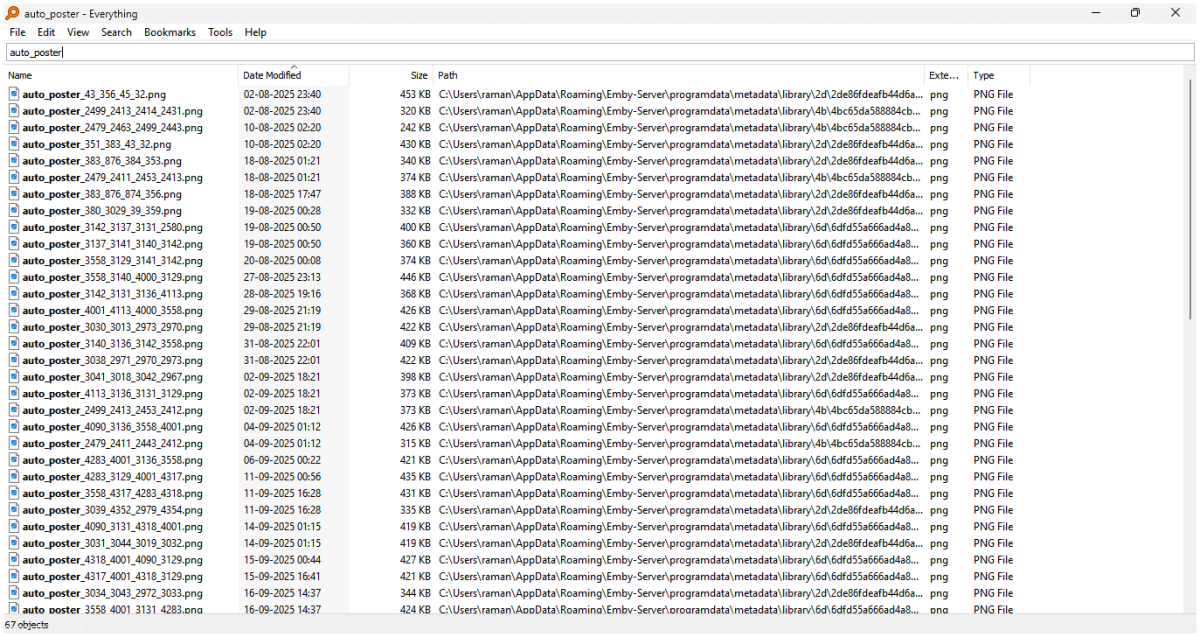Screen dimensions: 1200x637
Task: Click PNG icon of auto_poster_3038_2971_2970_2973.png
Action: [14, 360]
